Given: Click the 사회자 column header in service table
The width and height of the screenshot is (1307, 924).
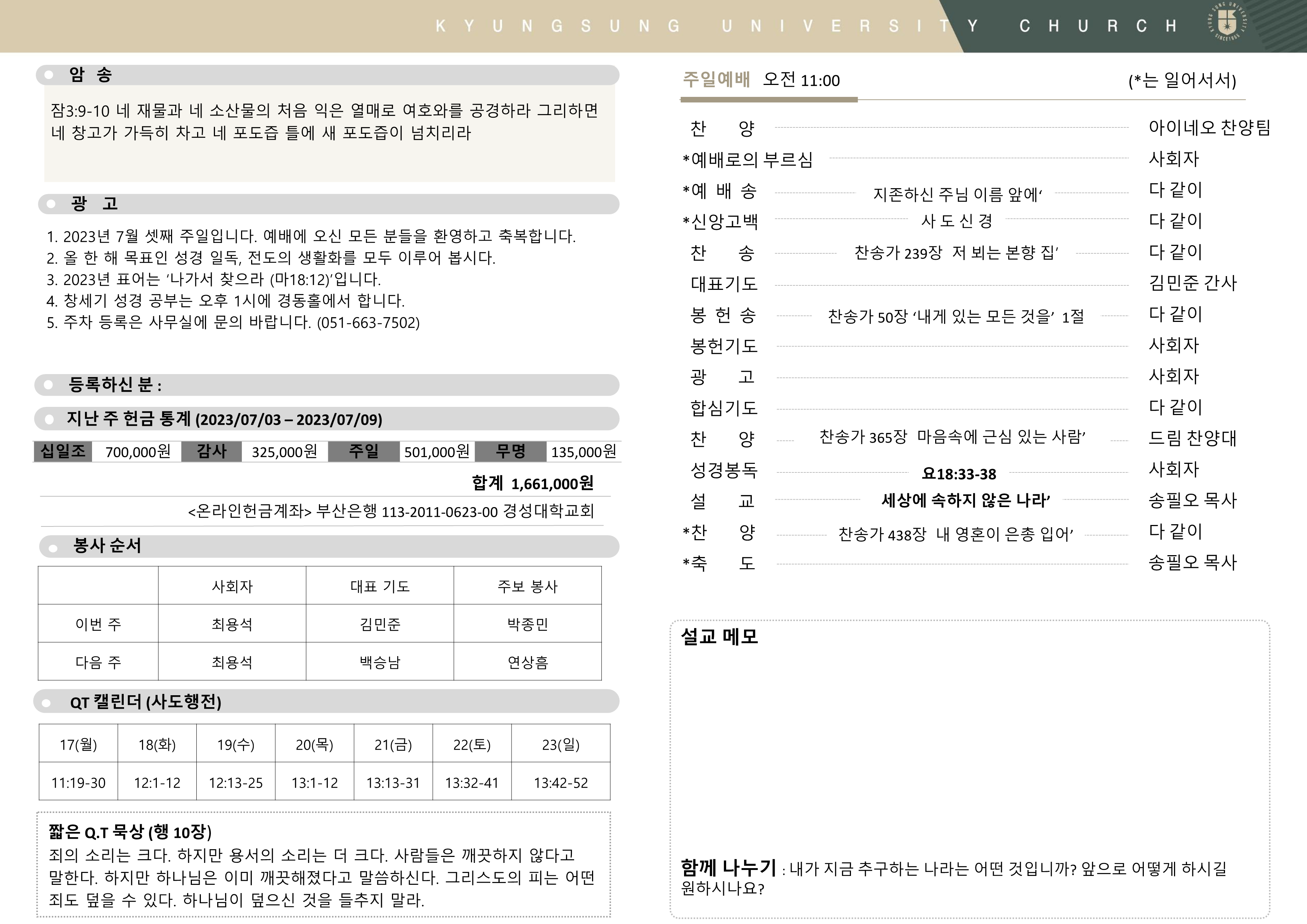Looking at the screenshot, I should pos(232,586).
